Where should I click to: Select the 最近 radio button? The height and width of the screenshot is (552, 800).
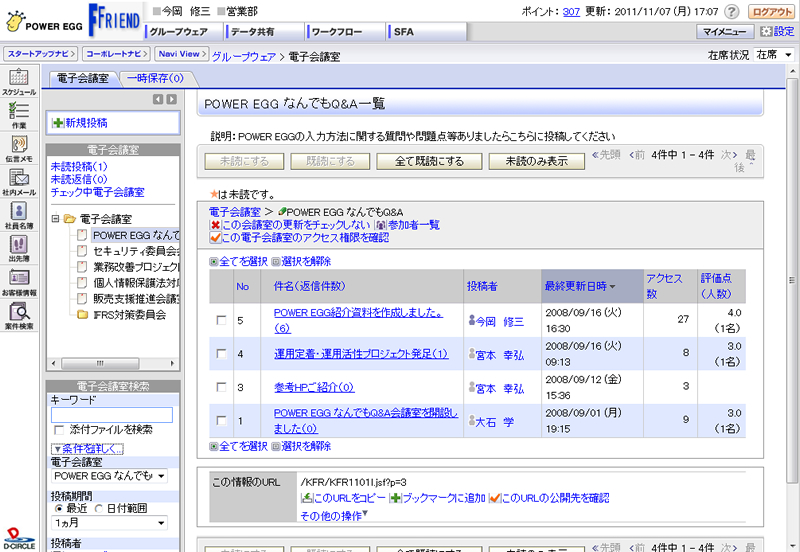[59, 508]
